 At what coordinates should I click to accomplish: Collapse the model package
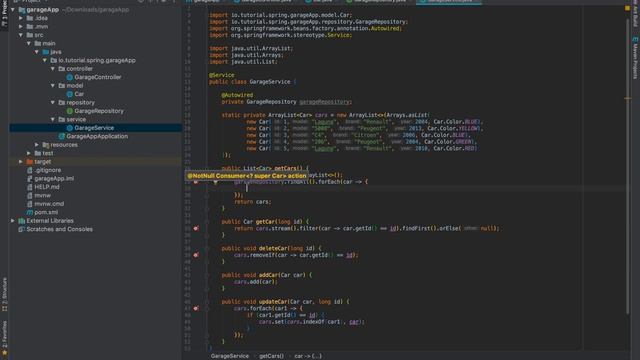(53, 86)
